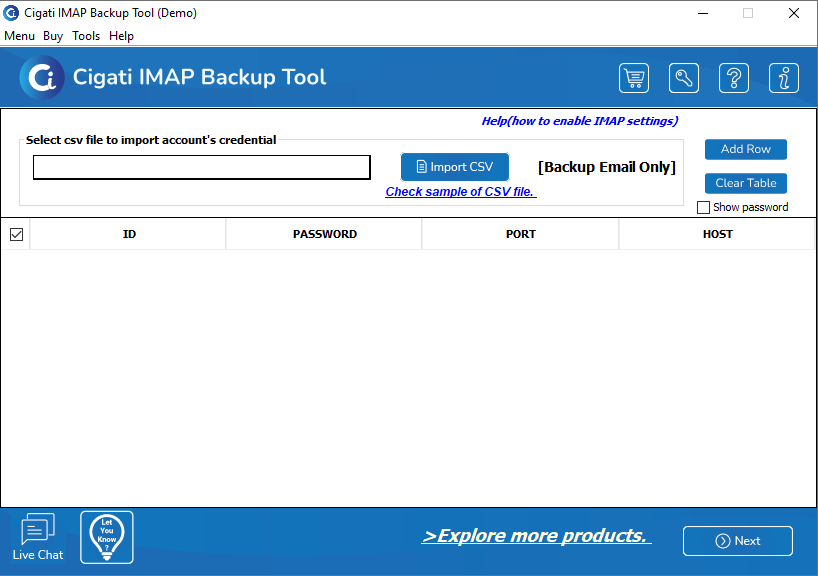Open the how to enable IMAP settings help link
The width and height of the screenshot is (818, 576).
click(580, 121)
